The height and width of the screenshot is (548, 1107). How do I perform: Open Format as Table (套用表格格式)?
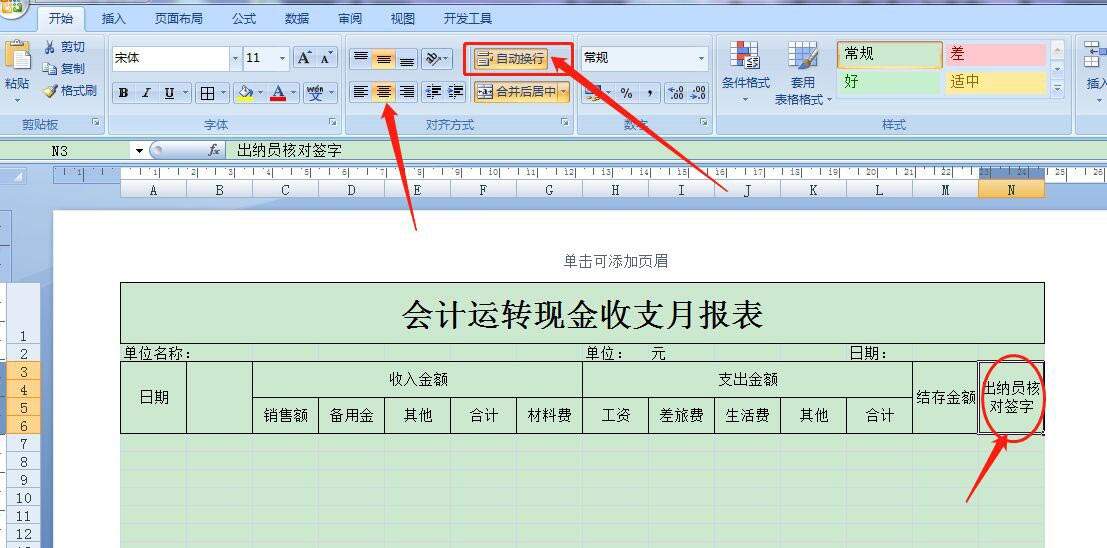tap(803, 73)
